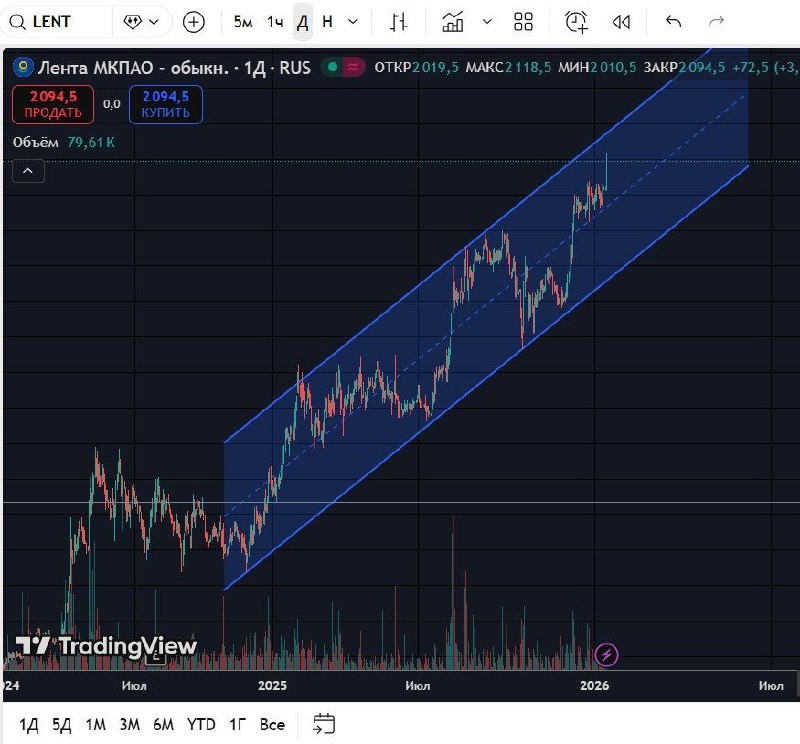Click the 2025 time axis label
Viewport: 800px width, 744px height.
pos(272,685)
